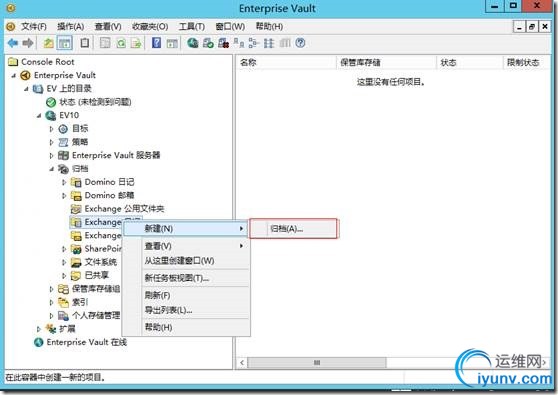Click the clipboard Paste icon in the toolbar
This screenshot has width=558, height=395.
point(85,43)
